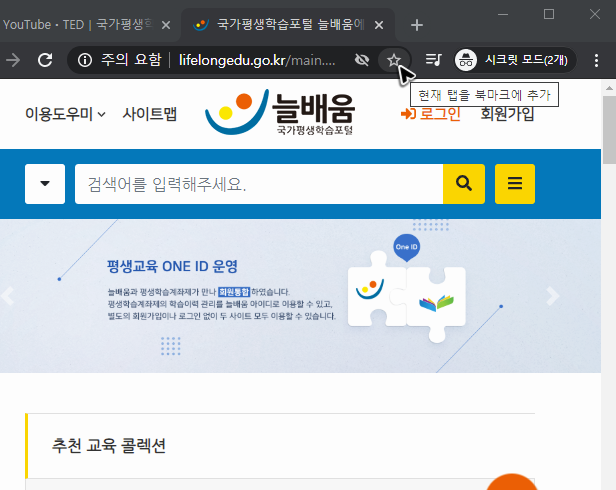Open the search category dropdown

[45, 184]
